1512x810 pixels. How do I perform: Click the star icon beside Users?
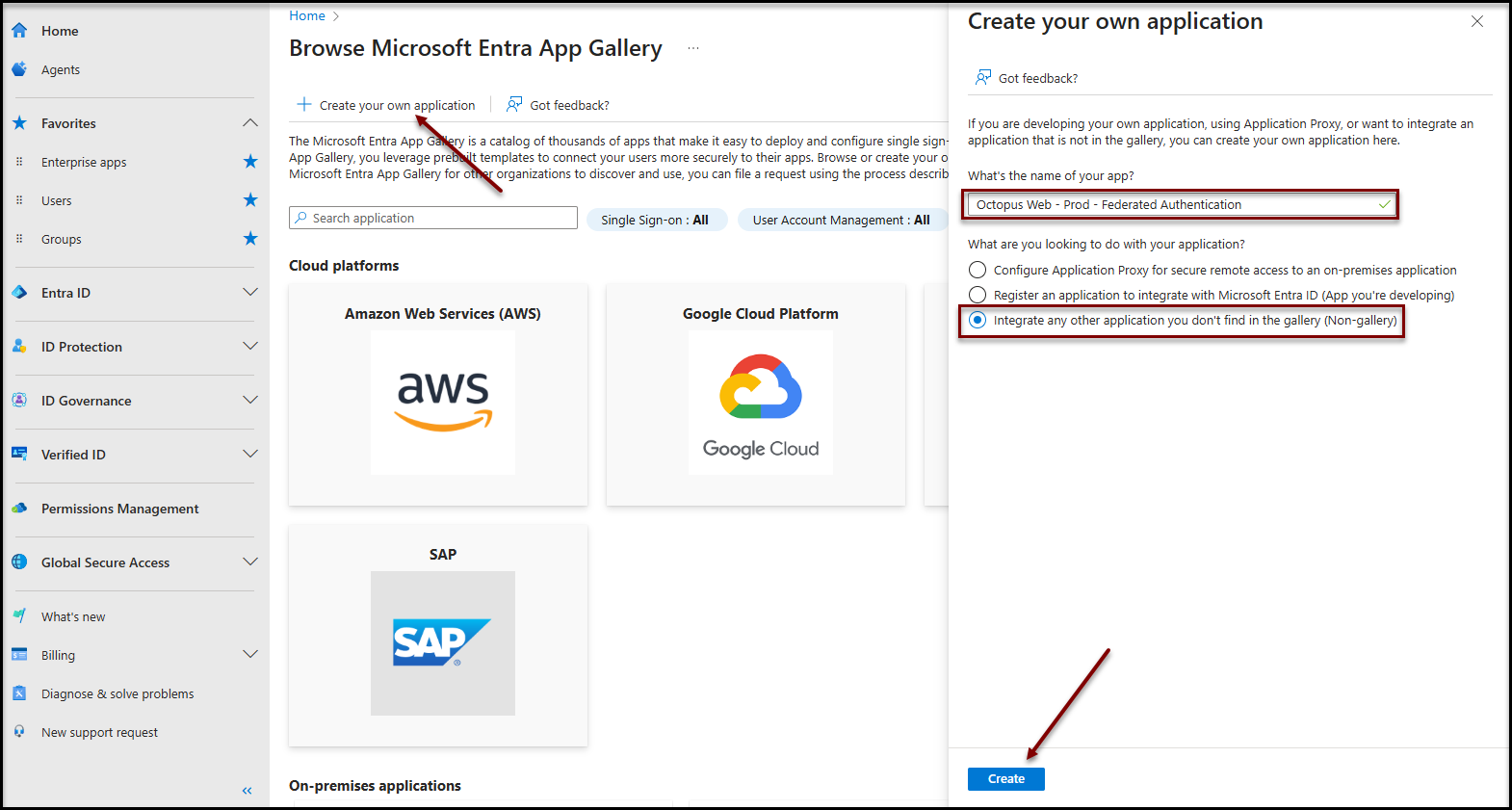point(250,200)
